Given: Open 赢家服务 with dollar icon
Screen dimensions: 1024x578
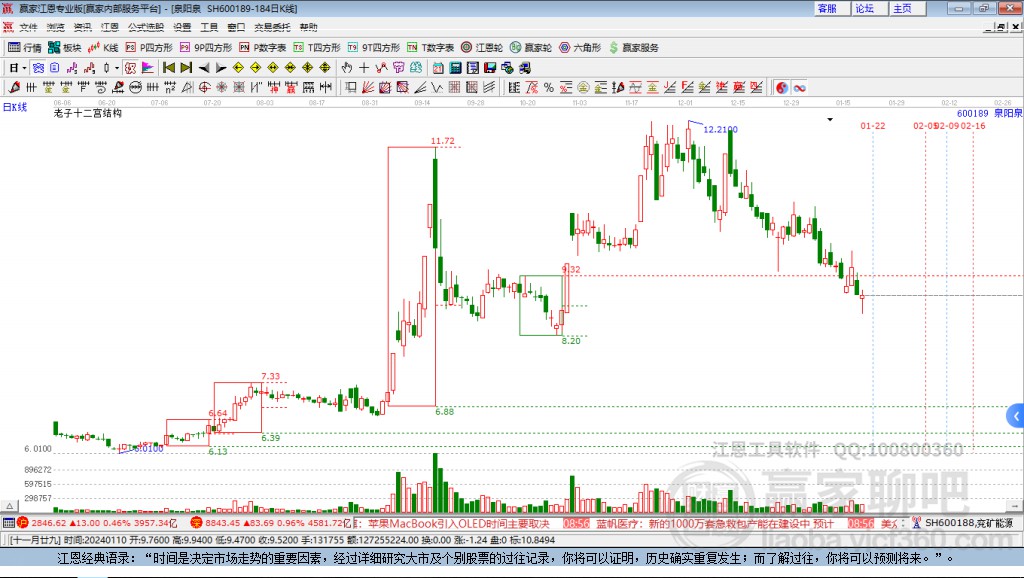Looking at the screenshot, I should 634,48.
